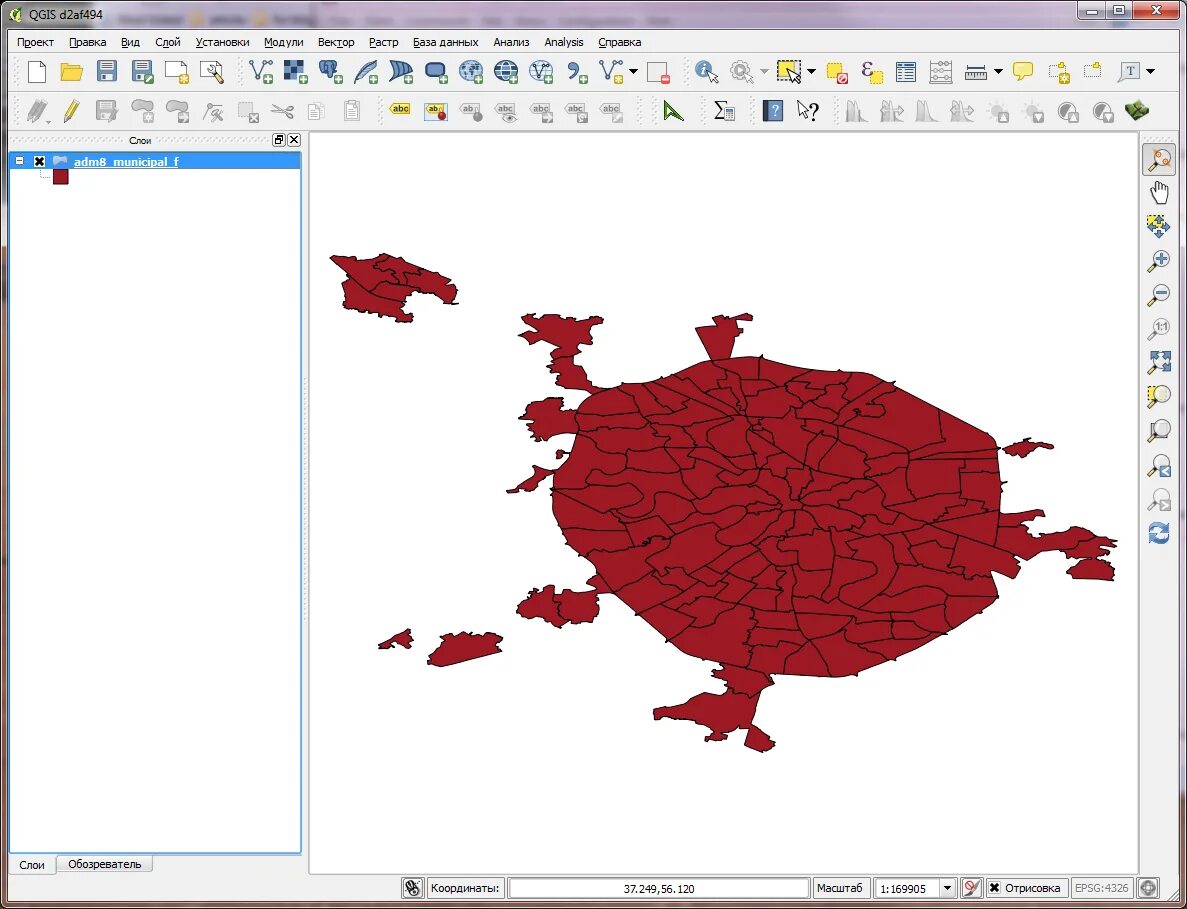Add a vector layer
The image size is (1187, 909).
pyautogui.click(x=261, y=72)
